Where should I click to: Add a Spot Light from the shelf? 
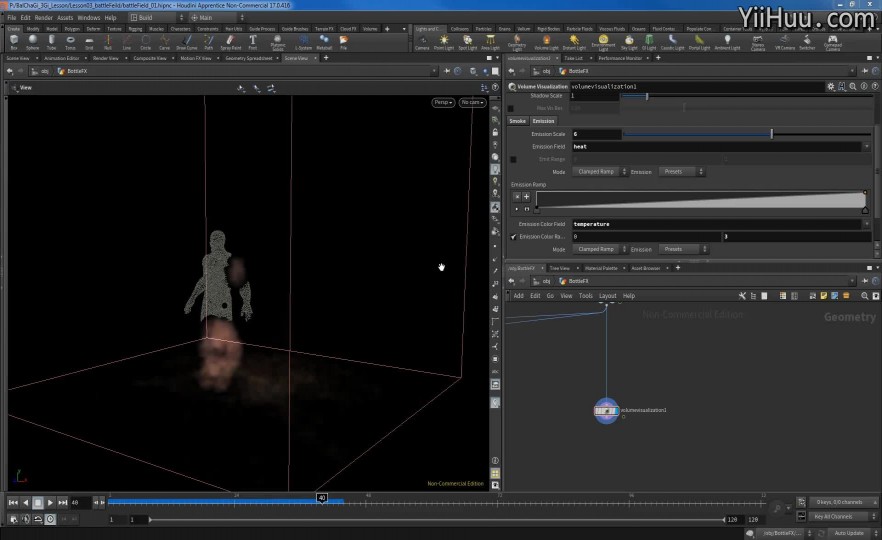[467, 42]
